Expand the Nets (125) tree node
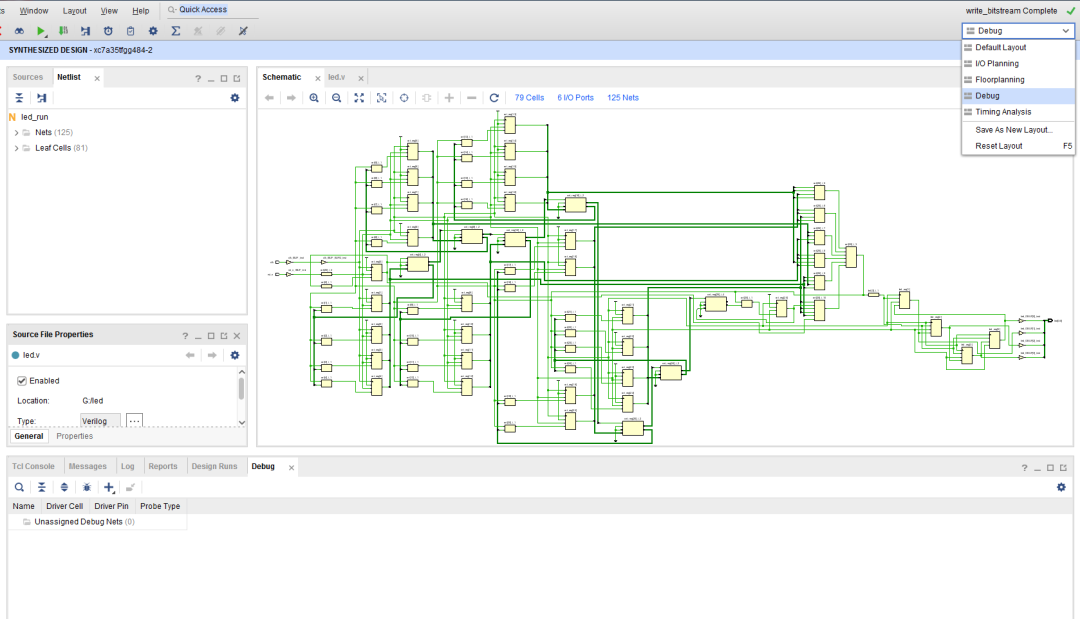The width and height of the screenshot is (1080, 619). (16, 132)
